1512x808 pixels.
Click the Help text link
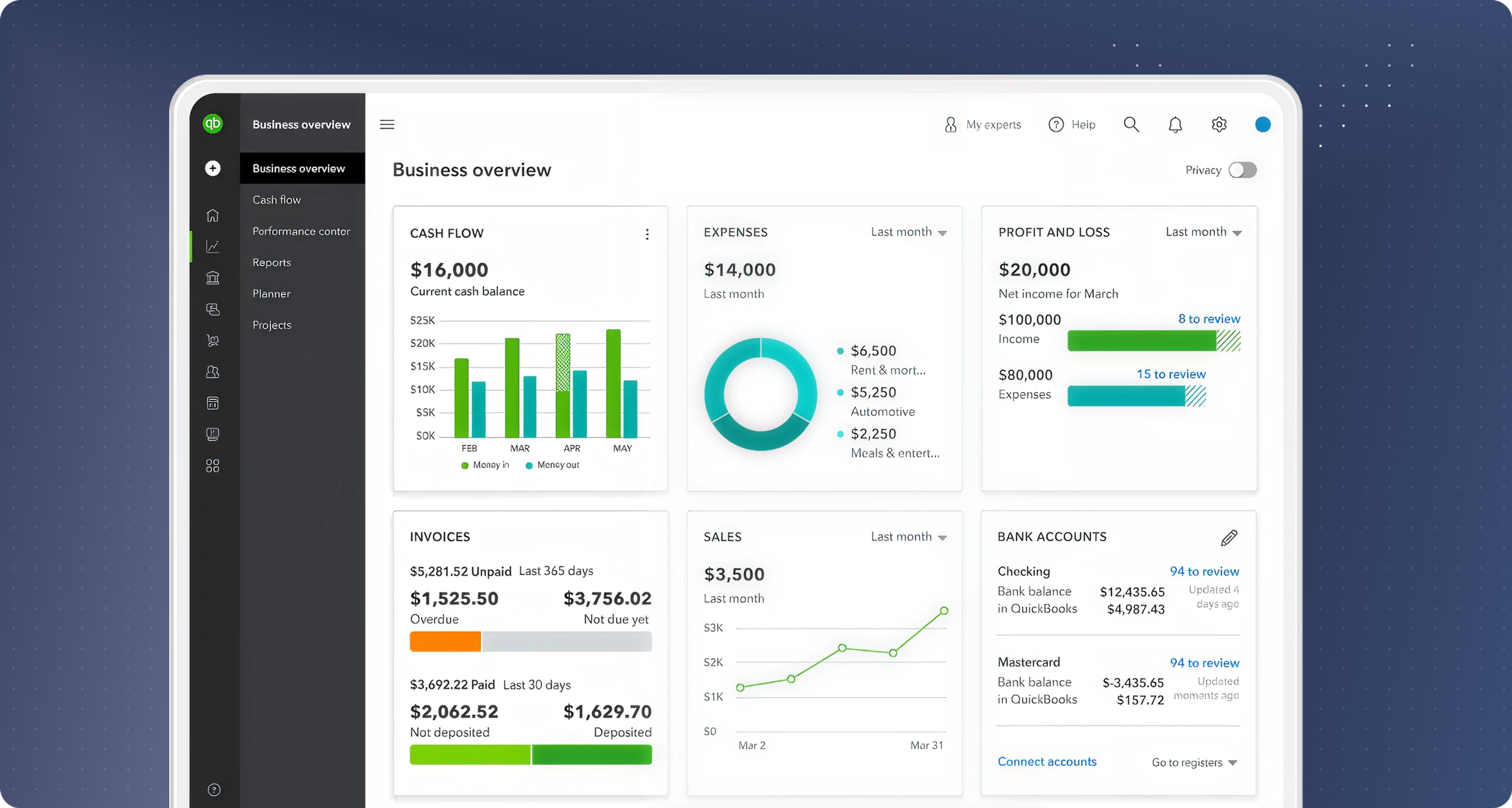[1084, 124]
